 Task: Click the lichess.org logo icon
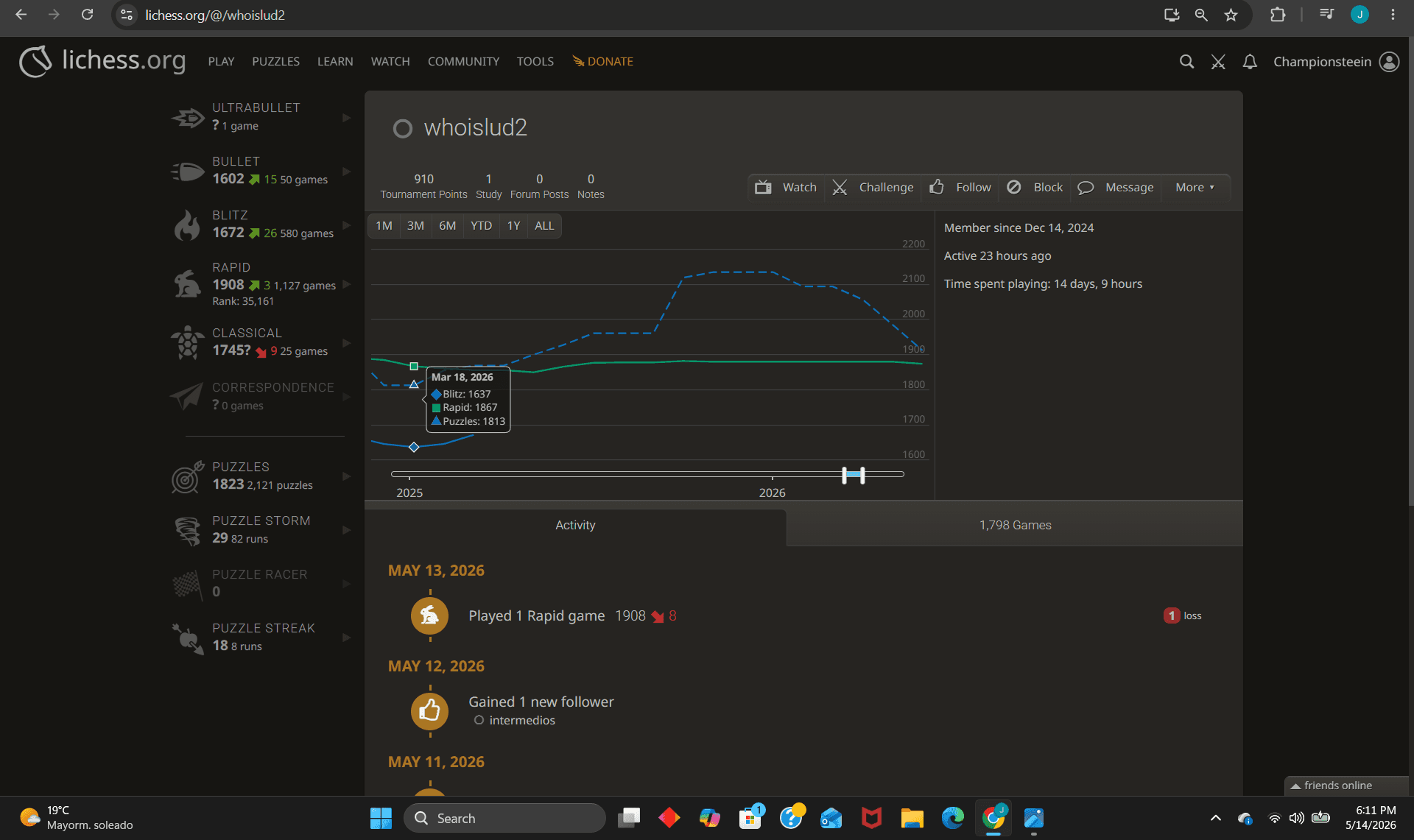pyautogui.click(x=35, y=61)
